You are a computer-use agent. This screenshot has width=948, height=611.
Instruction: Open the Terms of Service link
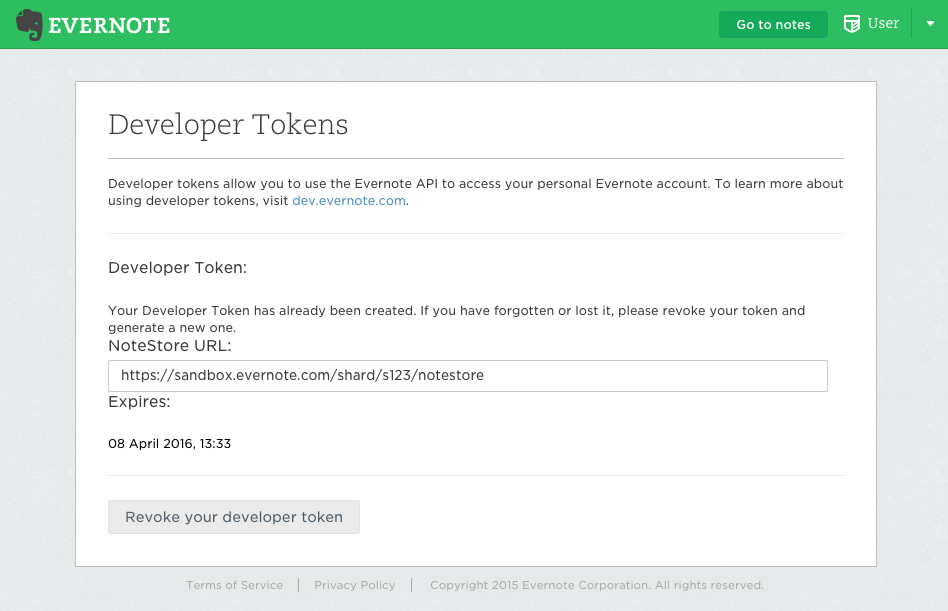pyautogui.click(x=234, y=585)
